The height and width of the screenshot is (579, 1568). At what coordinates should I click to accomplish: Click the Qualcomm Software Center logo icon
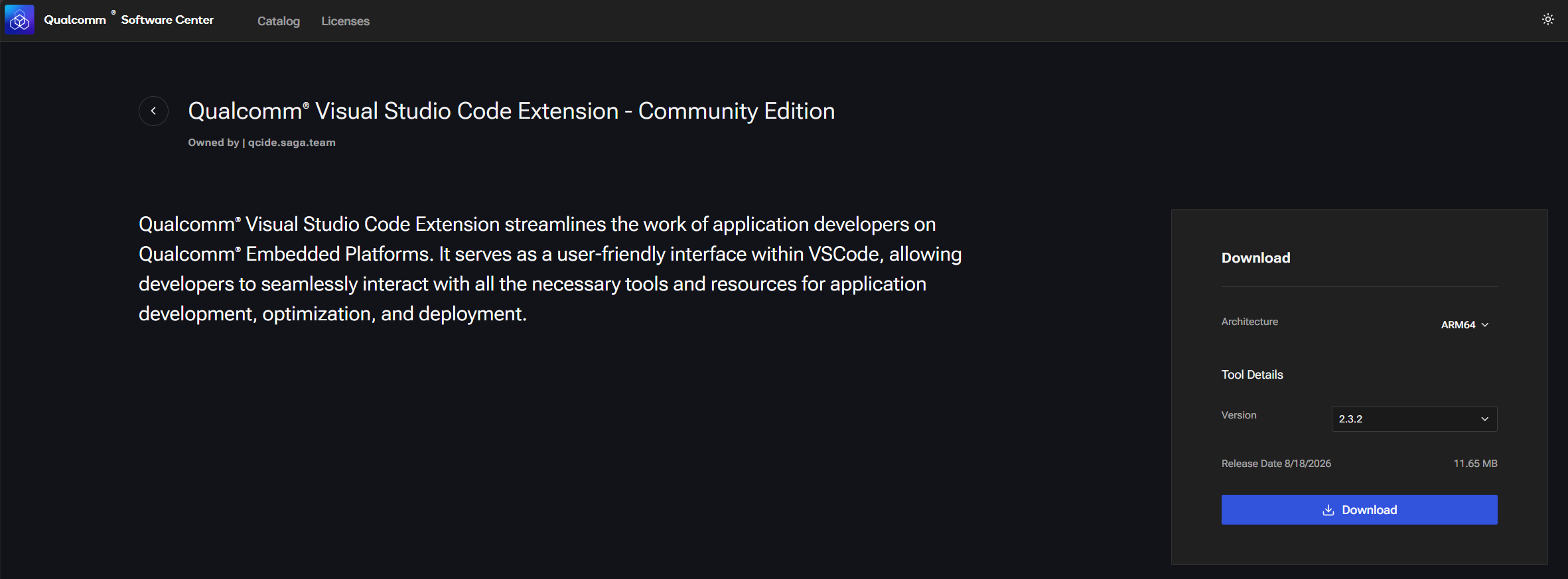pyautogui.click(x=19, y=20)
